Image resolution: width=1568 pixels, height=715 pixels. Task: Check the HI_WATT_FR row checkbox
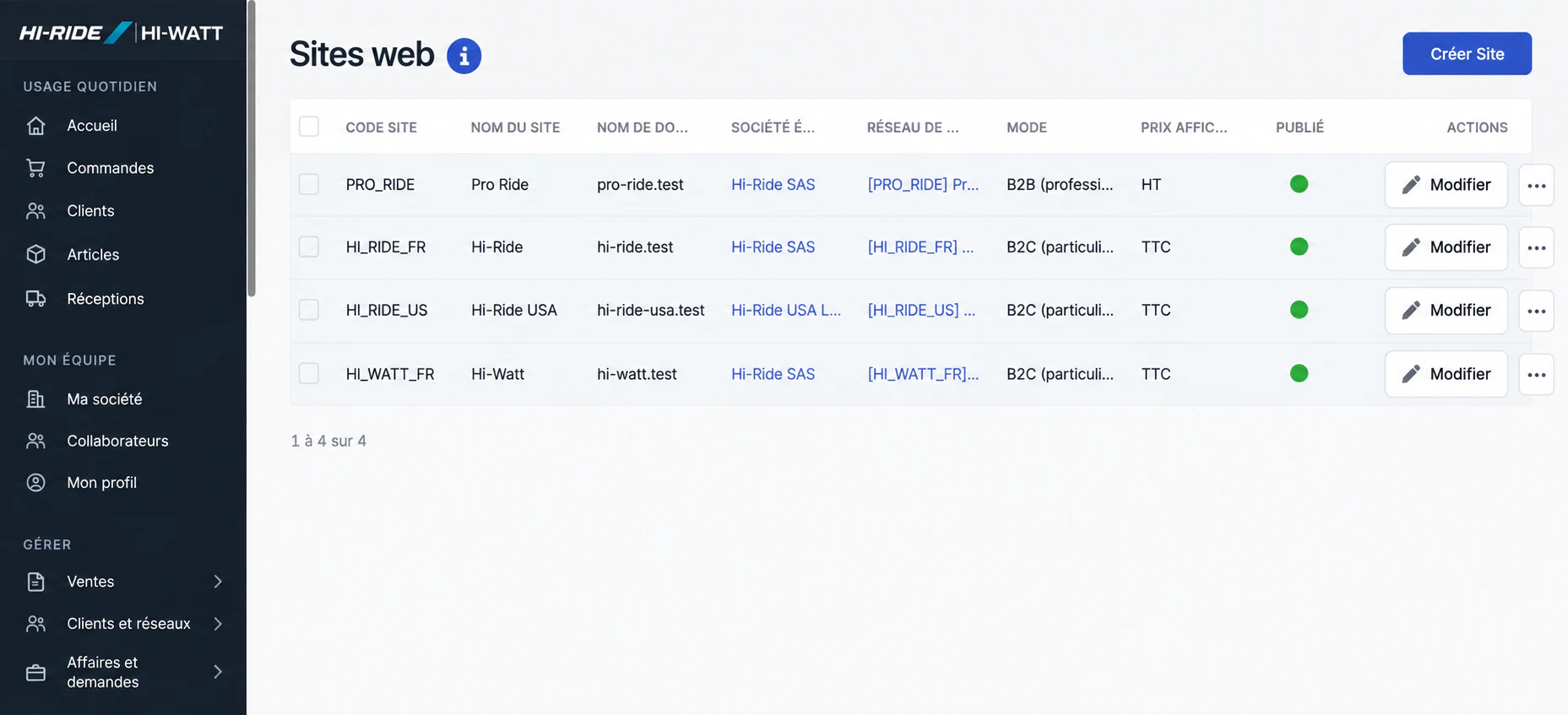click(309, 373)
